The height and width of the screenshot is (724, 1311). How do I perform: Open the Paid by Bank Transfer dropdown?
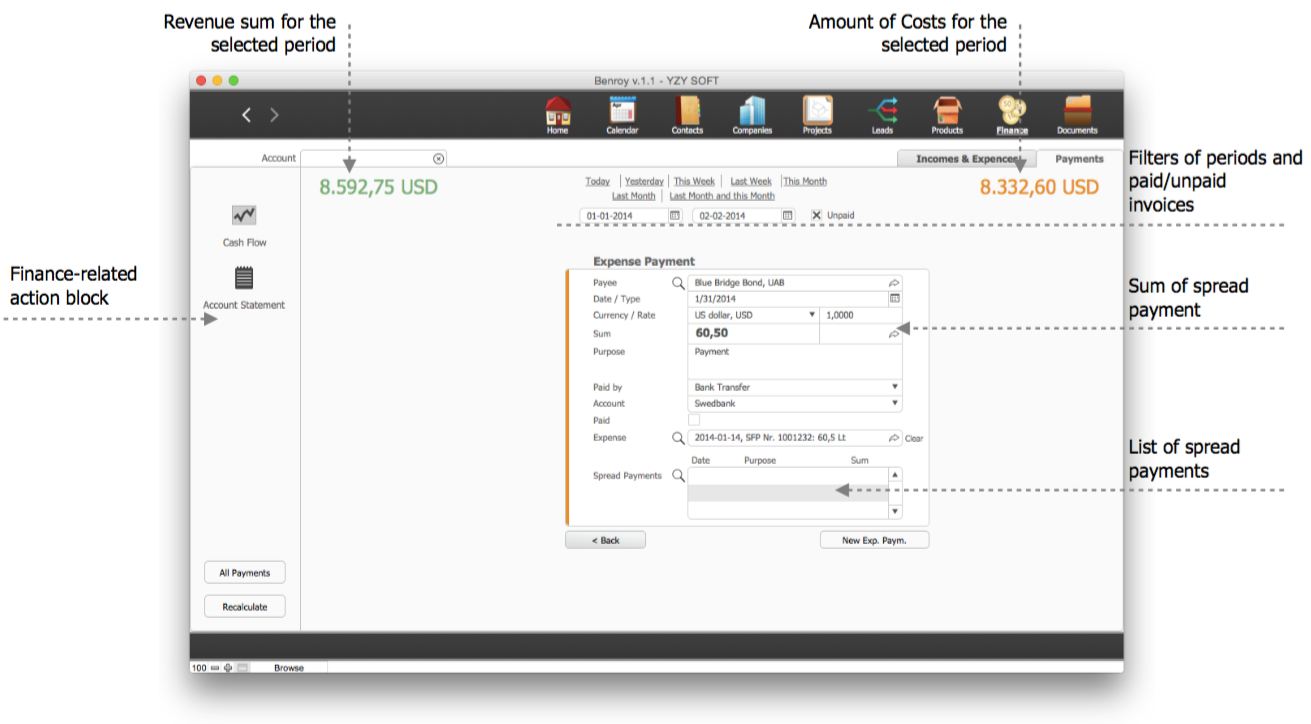[795, 387]
